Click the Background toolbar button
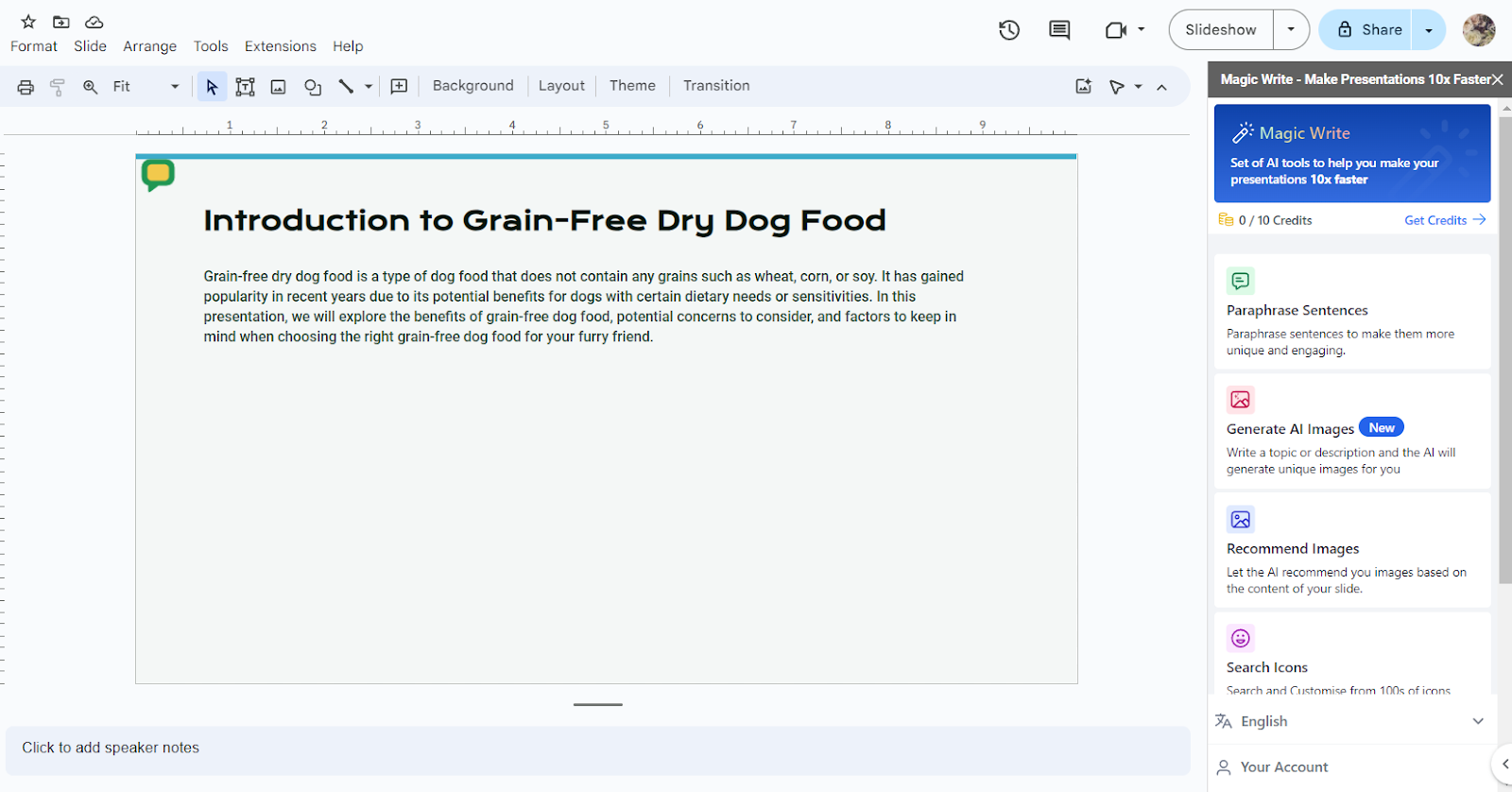This screenshot has width=1512, height=792. click(473, 86)
